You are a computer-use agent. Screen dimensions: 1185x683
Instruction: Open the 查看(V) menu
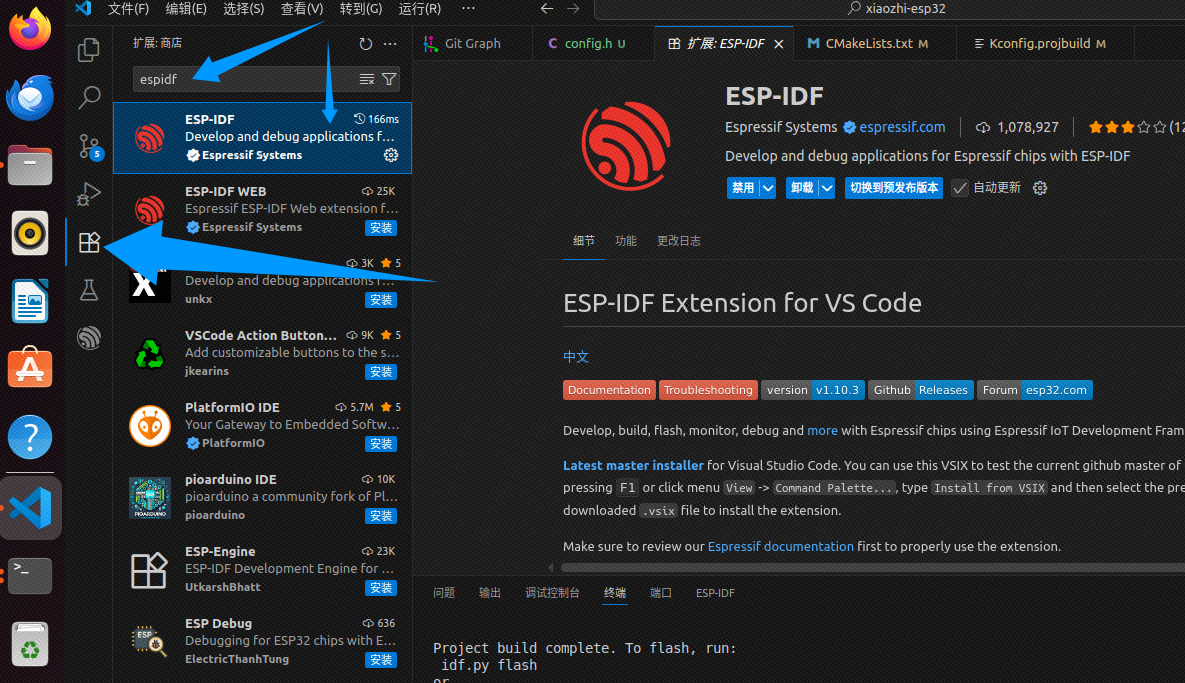click(302, 8)
